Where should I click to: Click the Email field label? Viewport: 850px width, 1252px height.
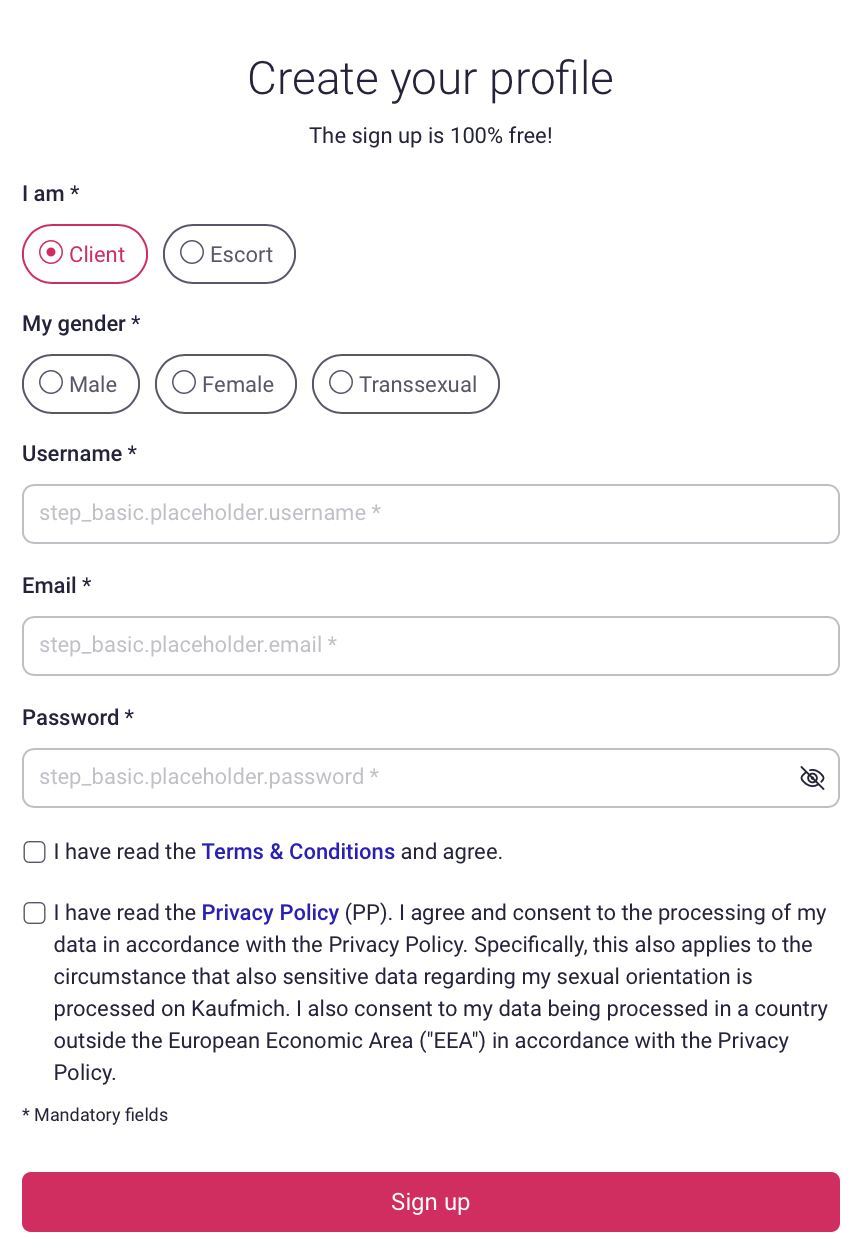coord(57,586)
